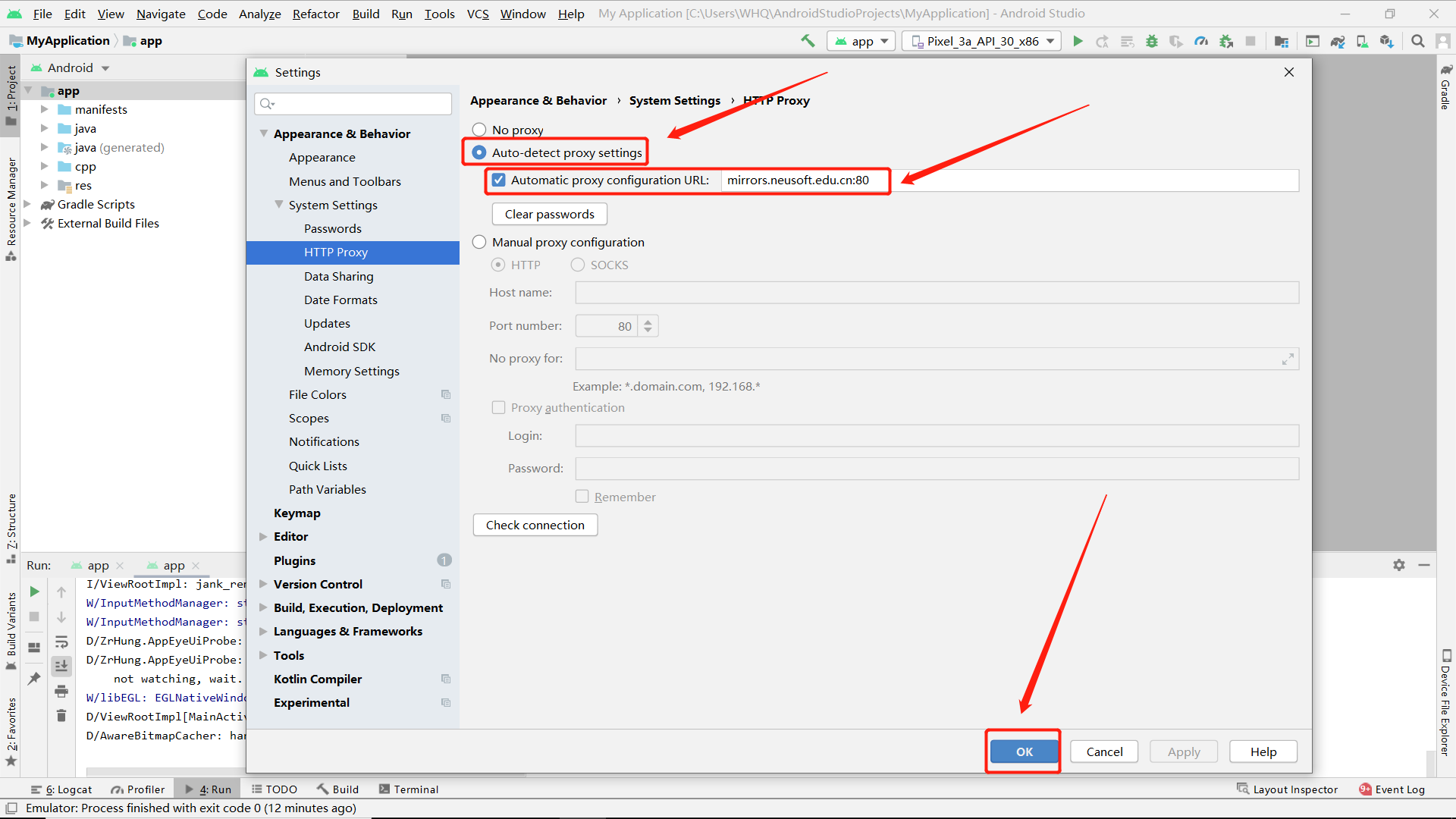Click Clear passwords
1456x819 pixels.
click(x=549, y=214)
